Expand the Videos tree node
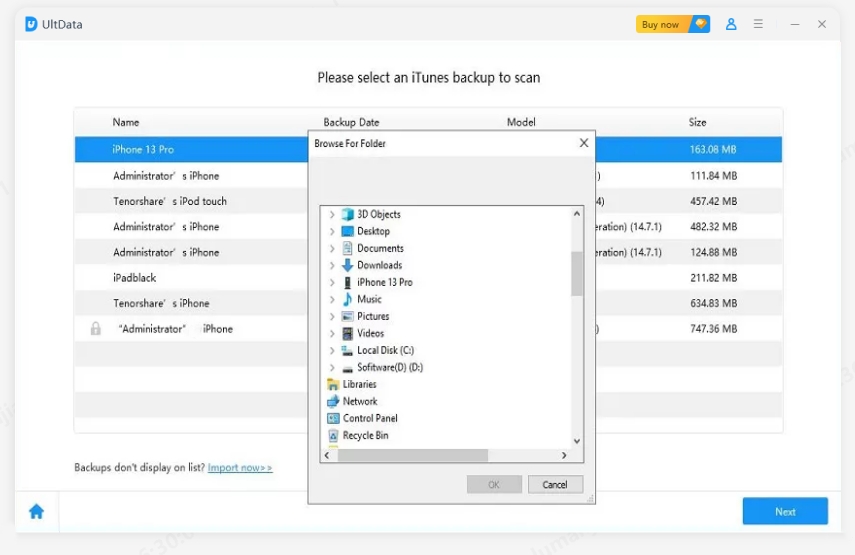855x555 pixels. point(332,333)
